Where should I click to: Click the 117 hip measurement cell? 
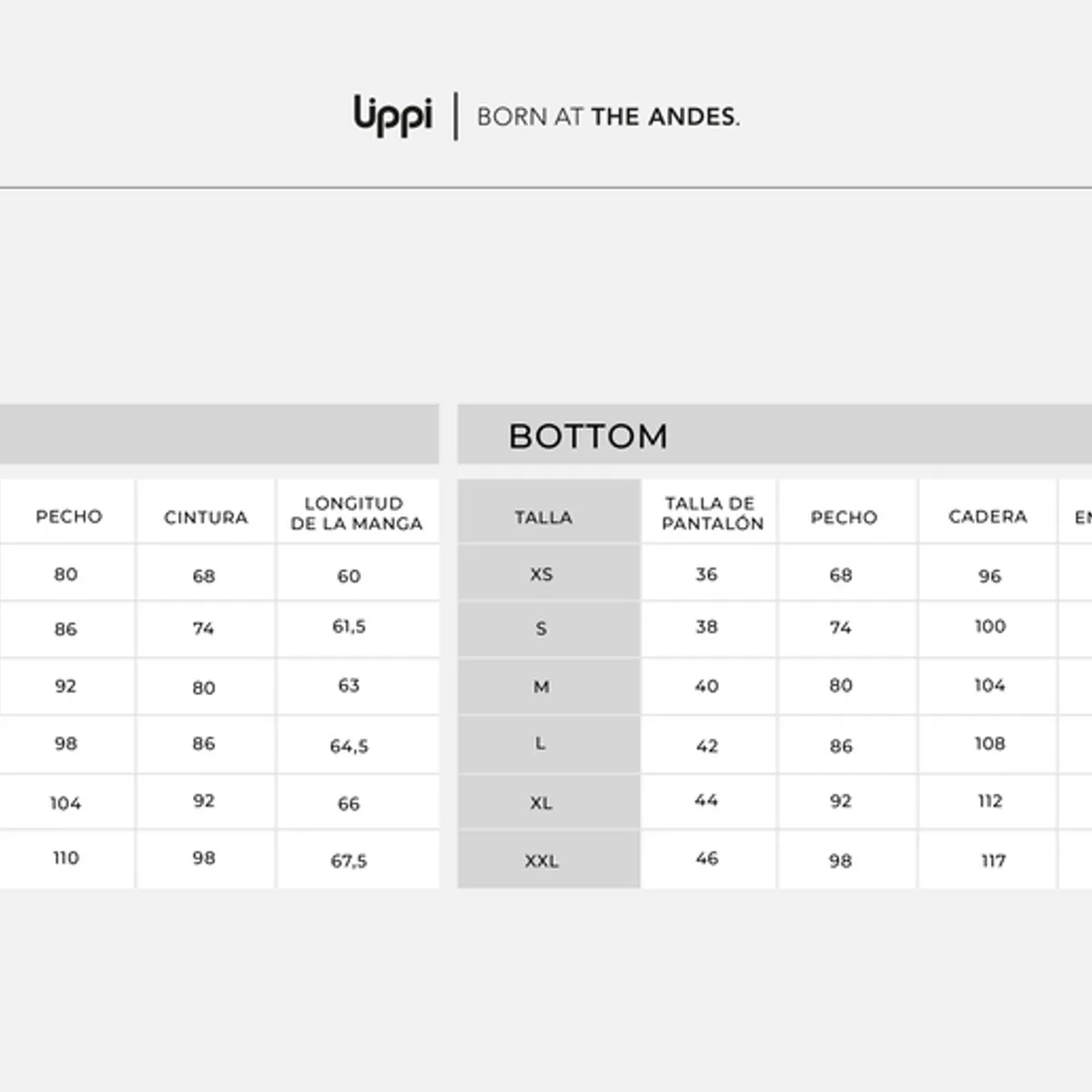point(993,860)
